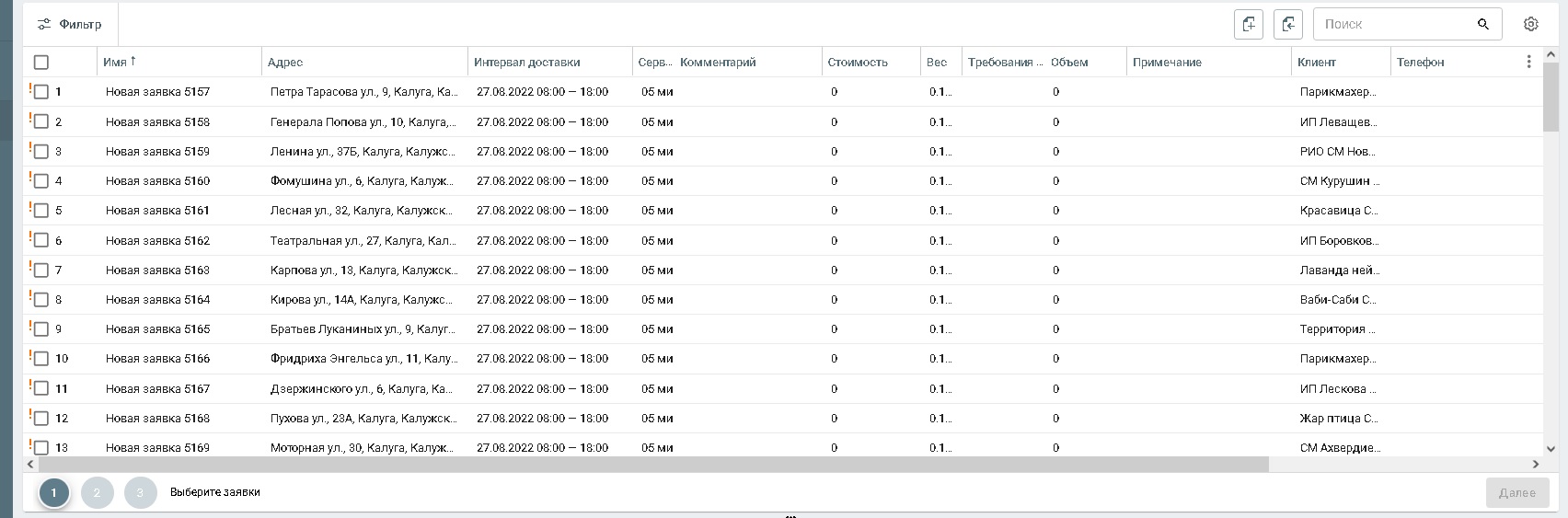Open table settings via the gear icon
1568x518 pixels.
(1530, 25)
